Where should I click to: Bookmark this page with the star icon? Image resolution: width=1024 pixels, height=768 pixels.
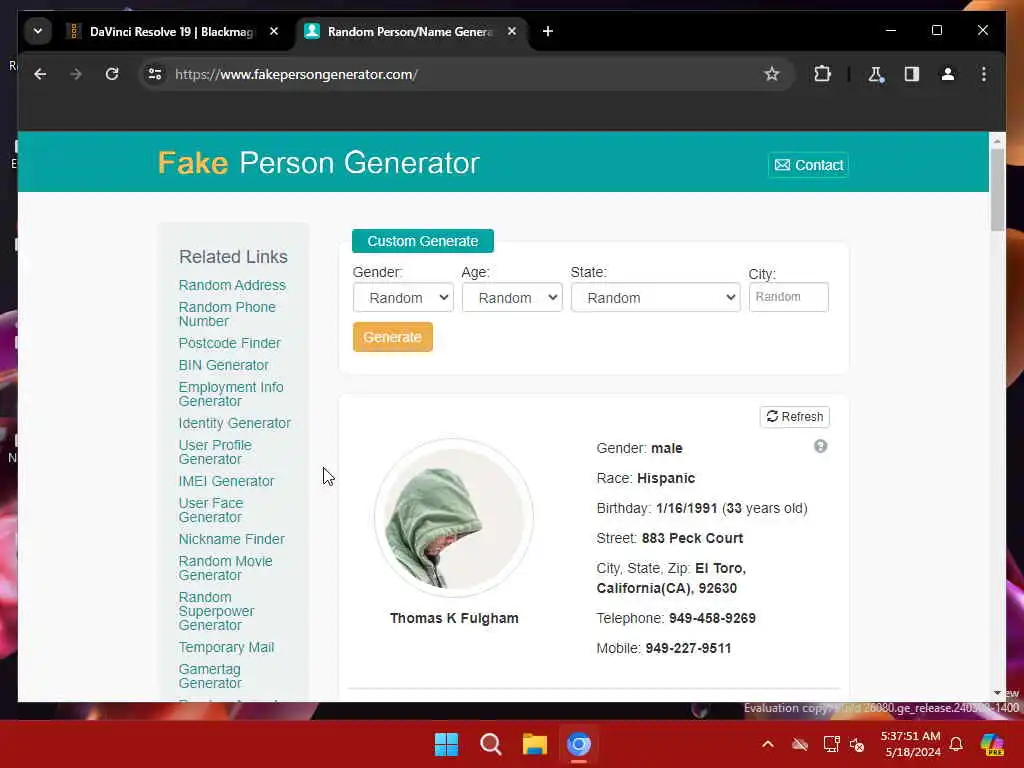(x=772, y=74)
